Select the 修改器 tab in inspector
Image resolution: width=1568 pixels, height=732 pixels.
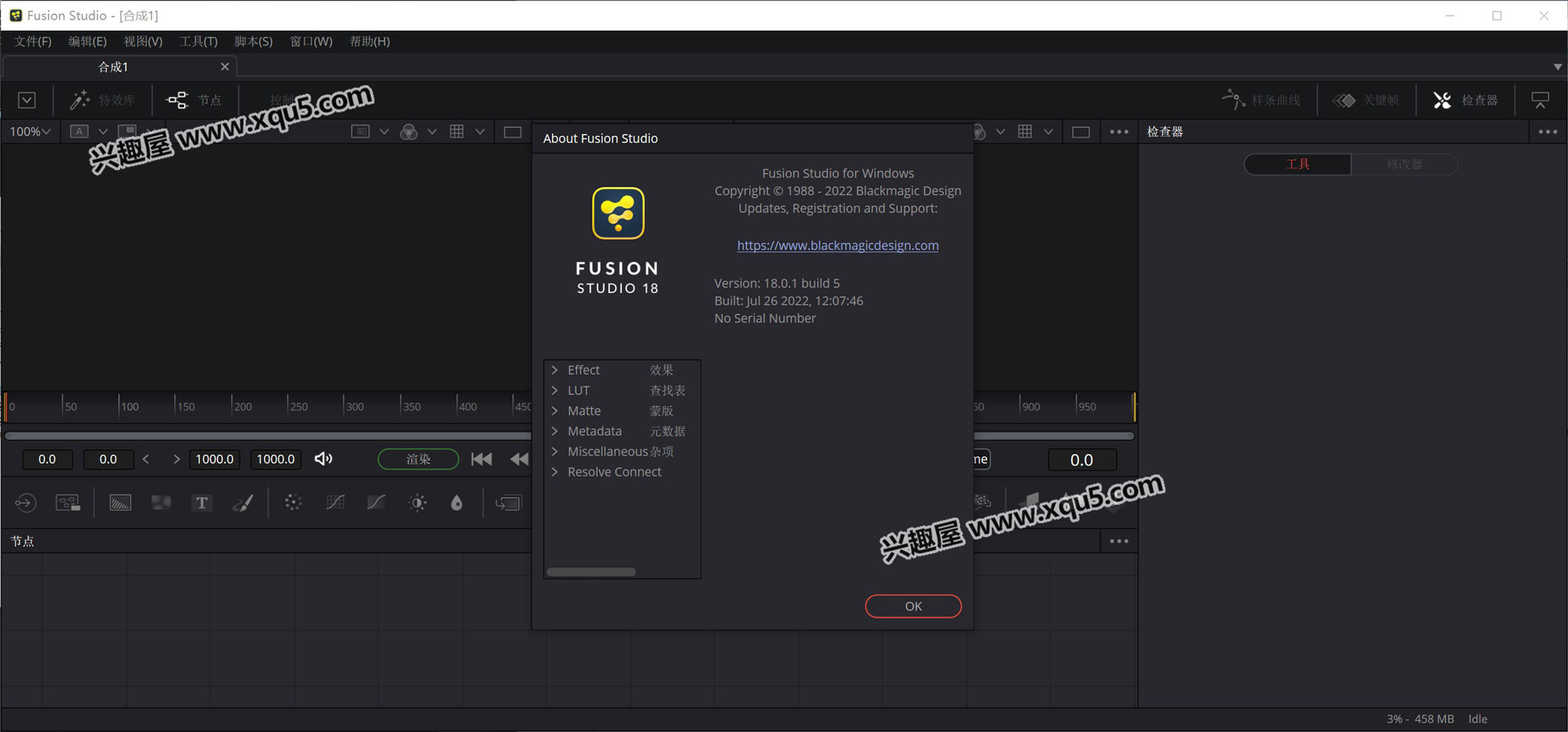(1404, 164)
